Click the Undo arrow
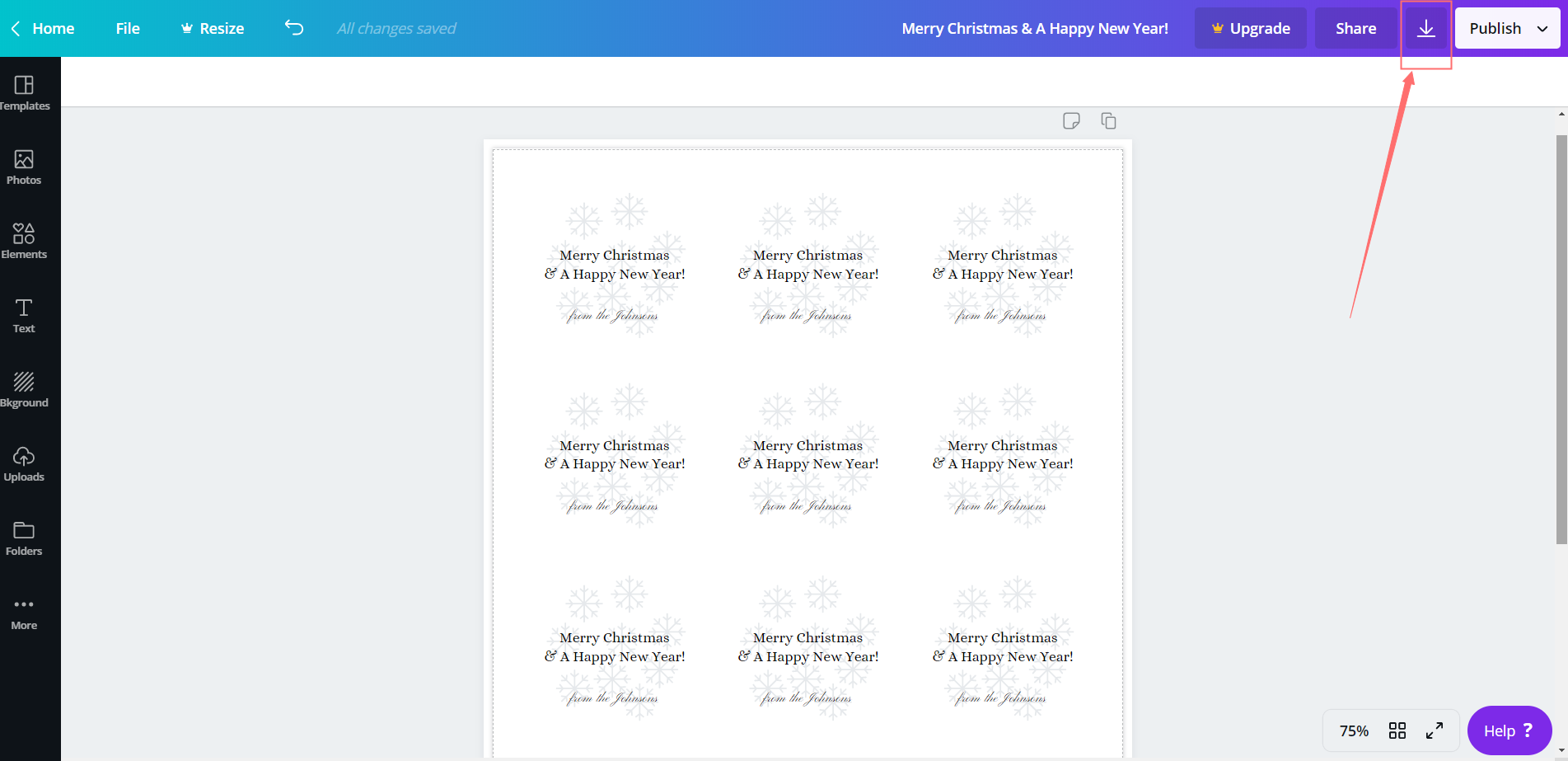This screenshot has height=761, width=1568. [x=293, y=27]
